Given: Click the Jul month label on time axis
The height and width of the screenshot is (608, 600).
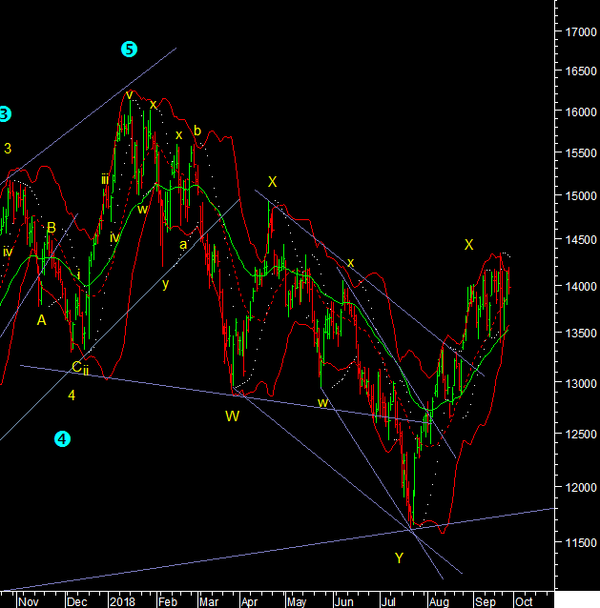Looking at the screenshot, I should coord(388,601).
